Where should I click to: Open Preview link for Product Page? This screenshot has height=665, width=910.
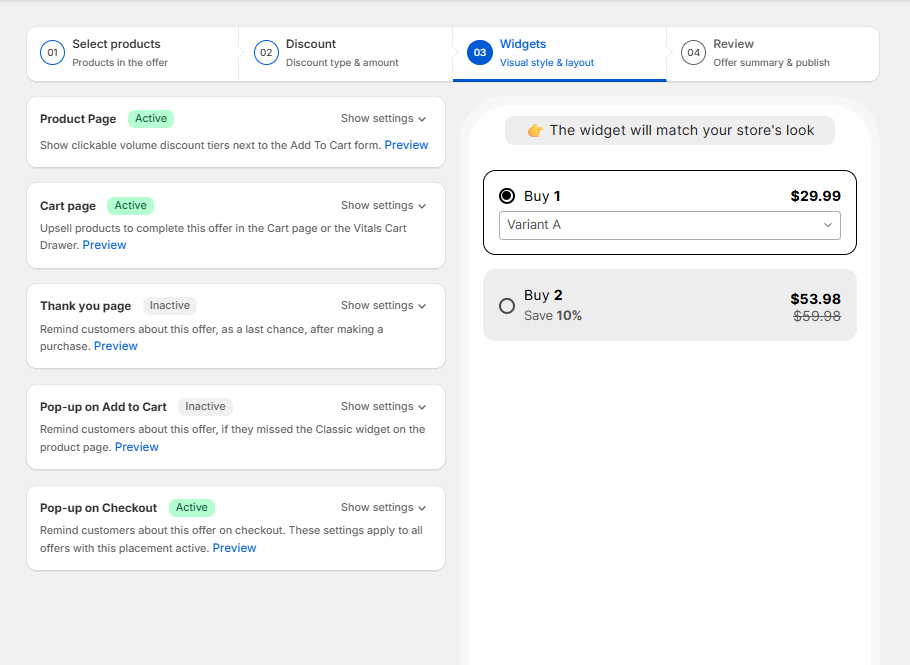pyautogui.click(x=406, y=145)
